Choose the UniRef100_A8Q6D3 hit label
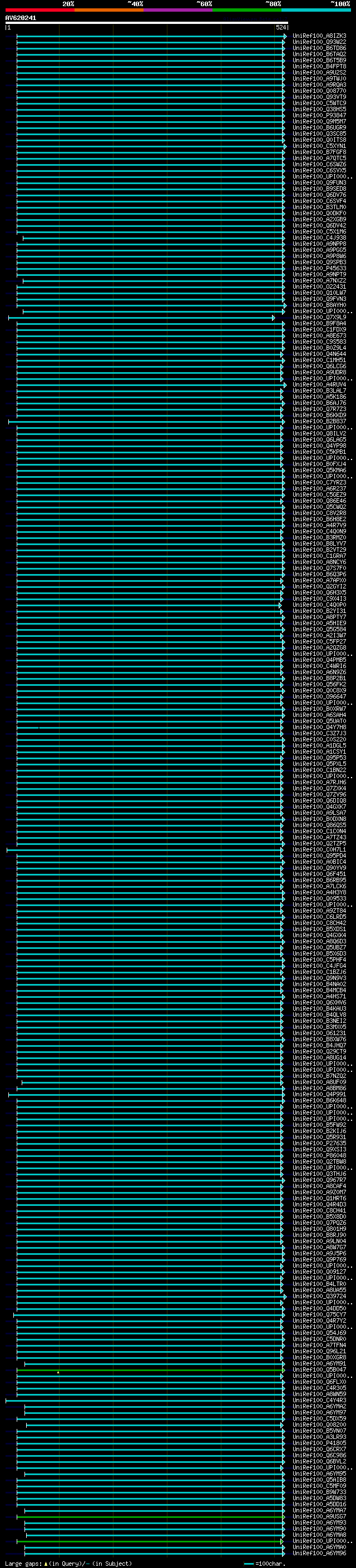 319,942
